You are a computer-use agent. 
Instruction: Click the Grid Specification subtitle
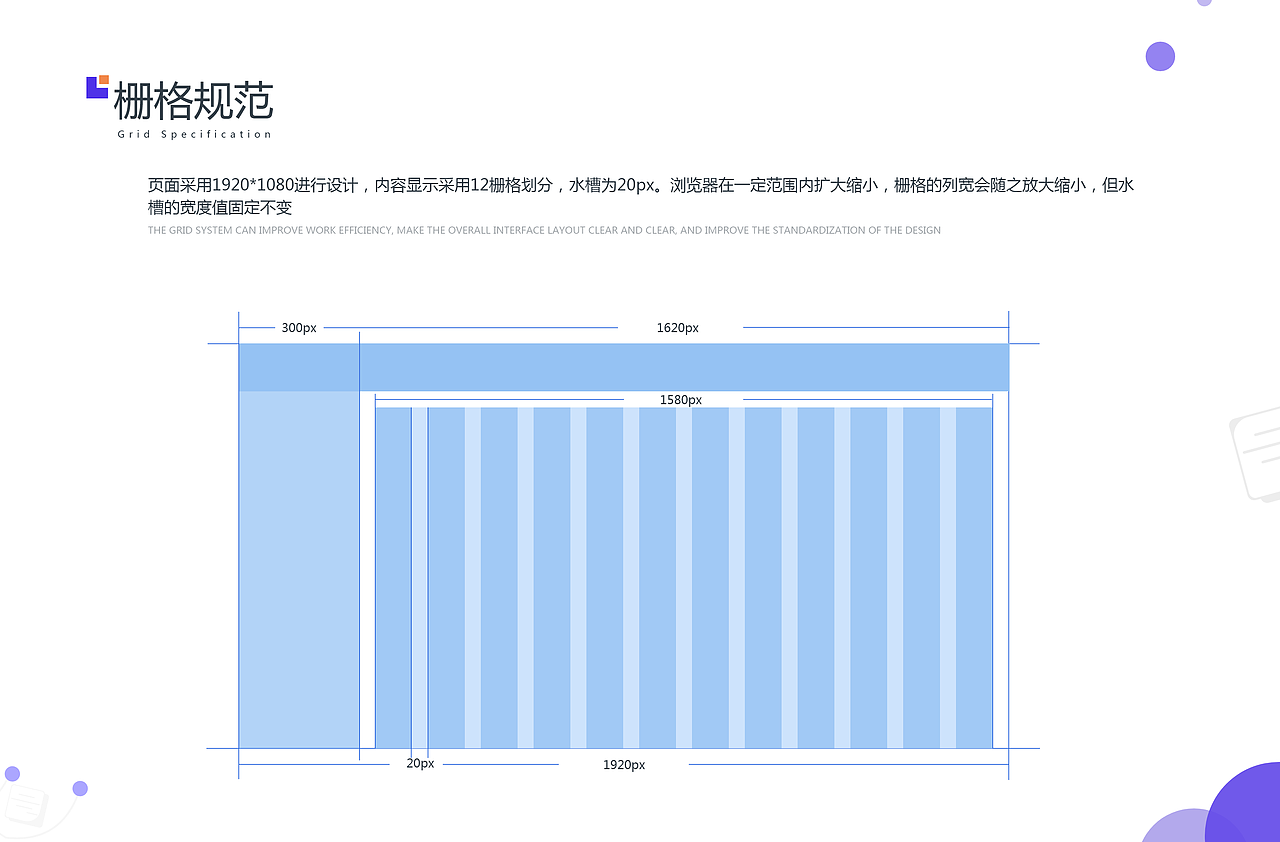coord(194,134)
